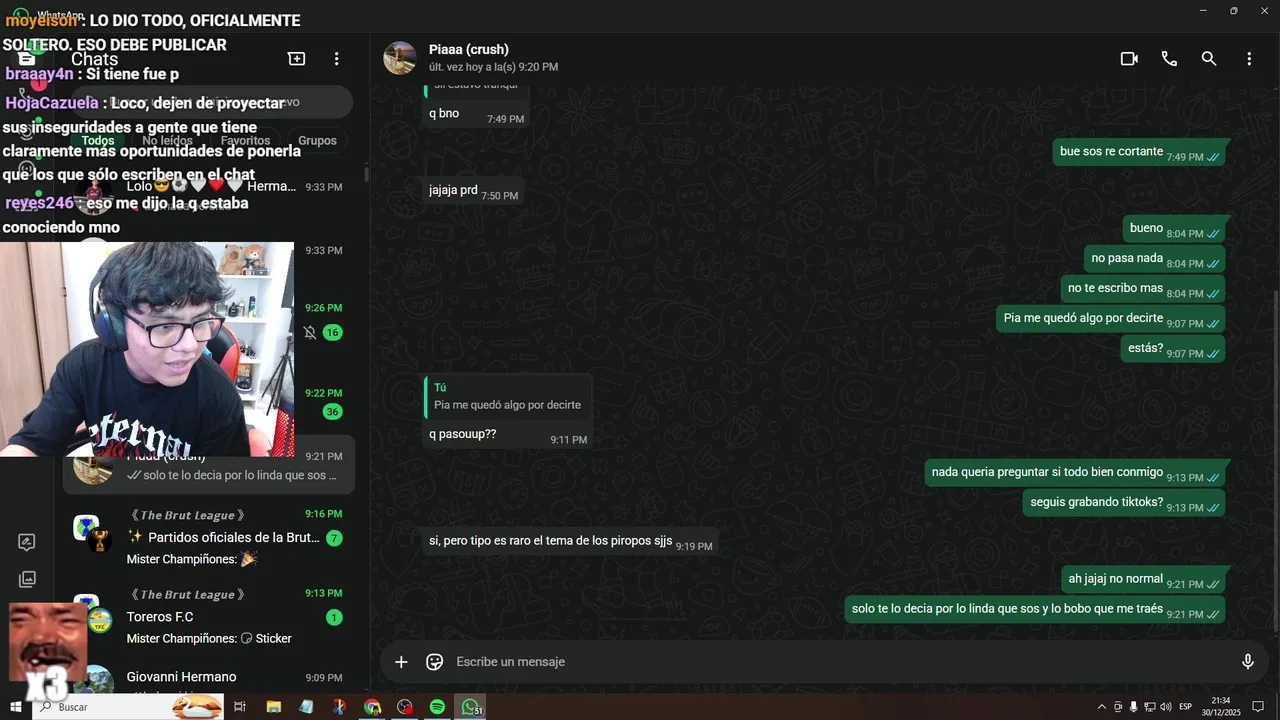Open the snipping scissors app on taskbar
Screen dimensions: 1280x720
click(339, 707)
